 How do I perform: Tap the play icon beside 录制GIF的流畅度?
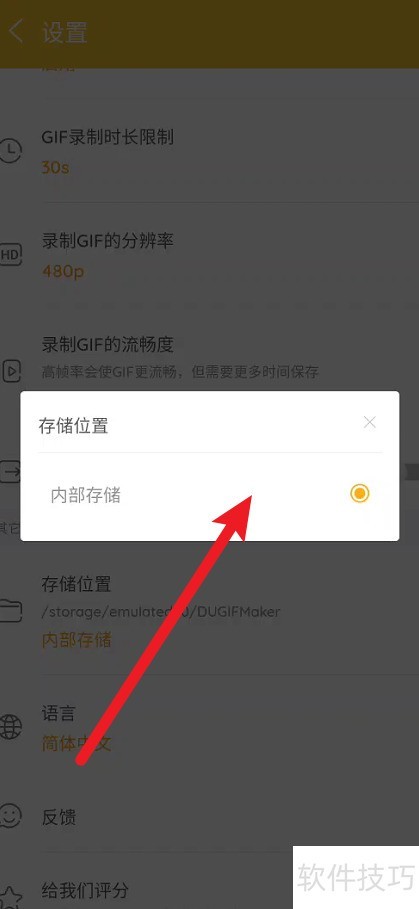click(10, 370)
